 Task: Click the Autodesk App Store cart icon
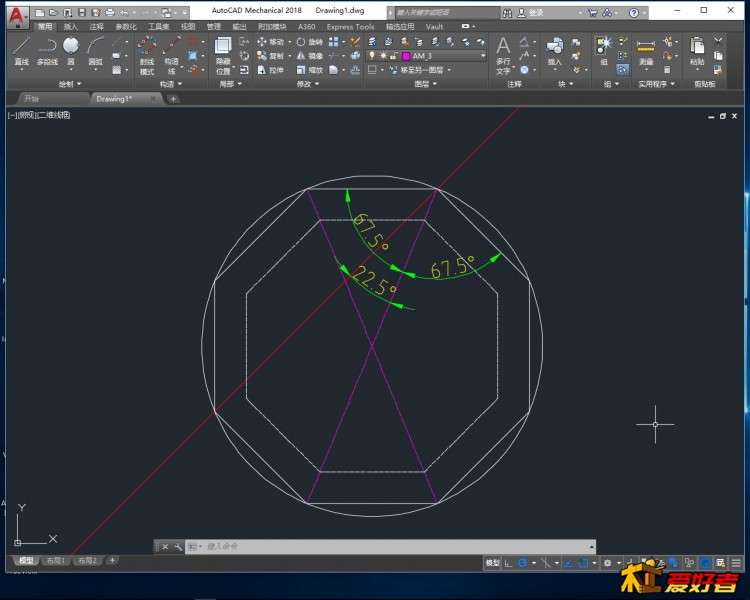tap(593, 13)
